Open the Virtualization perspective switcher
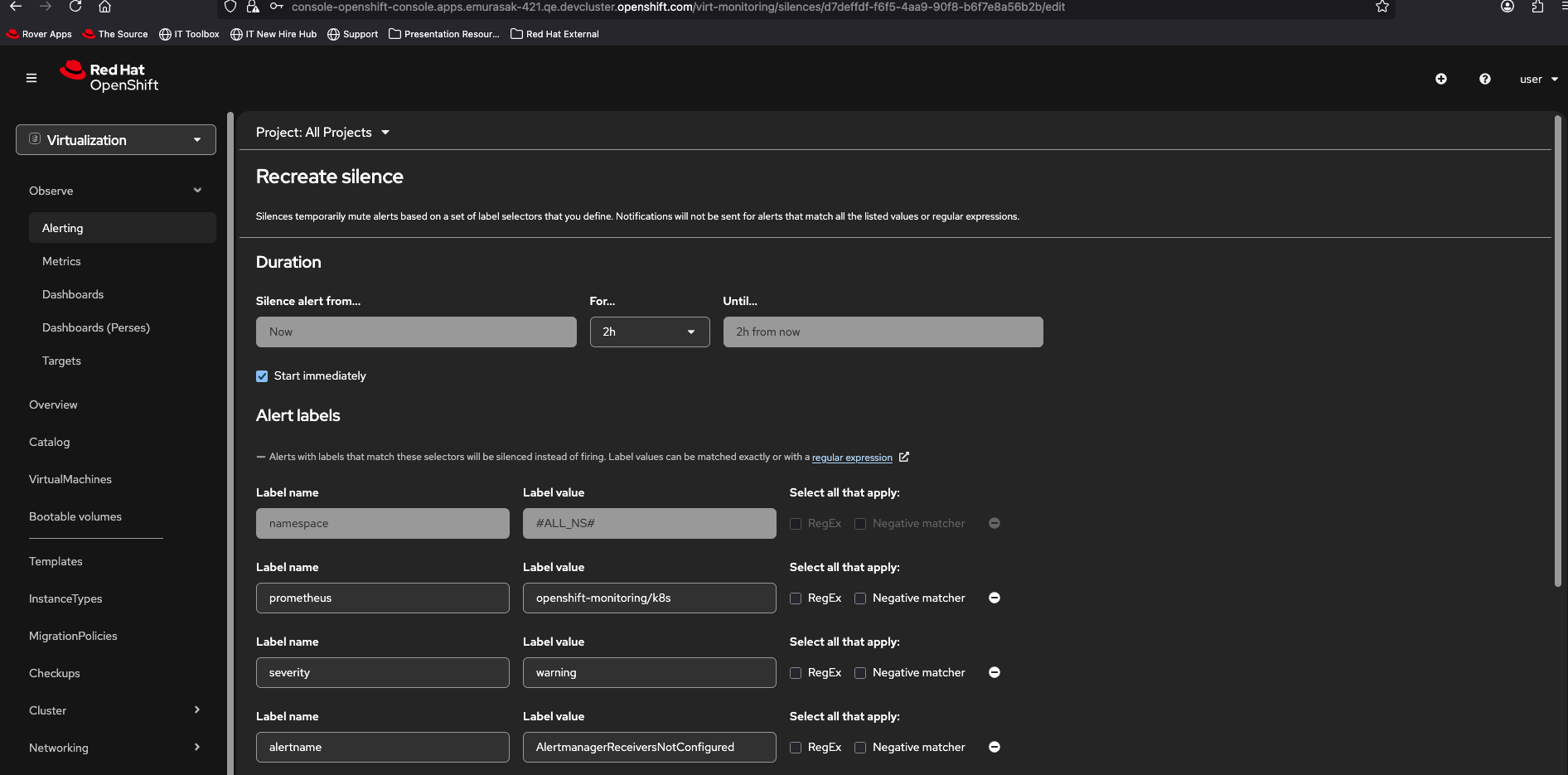 [116, 140]
